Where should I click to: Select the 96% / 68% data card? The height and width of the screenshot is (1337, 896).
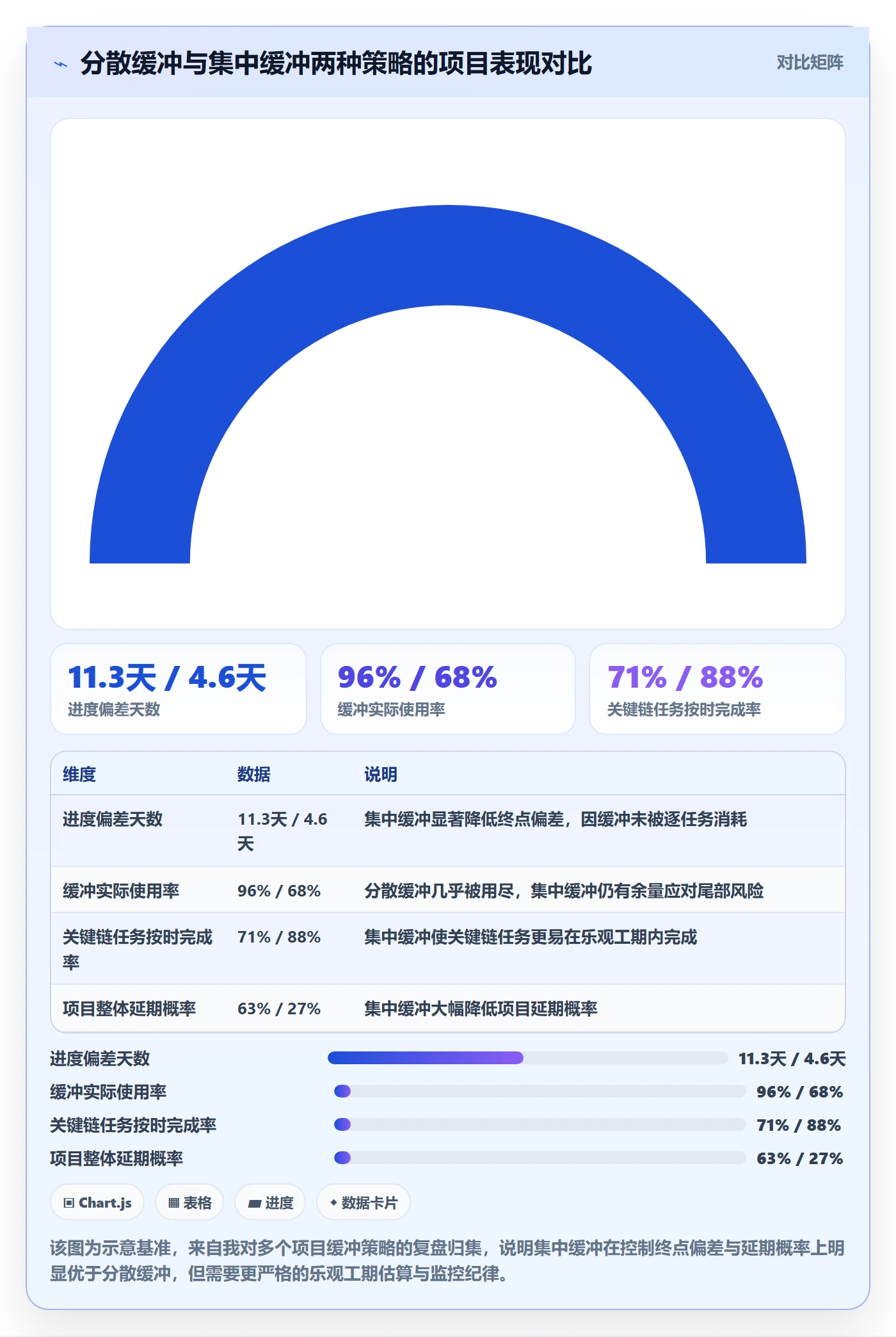[448, 689]
